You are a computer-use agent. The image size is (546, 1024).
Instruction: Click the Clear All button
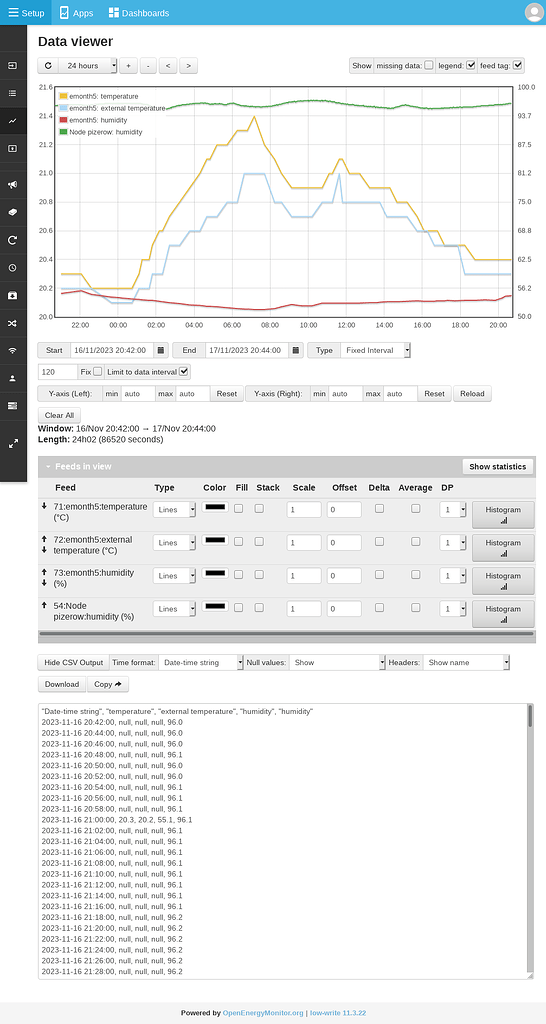point(59,415)
